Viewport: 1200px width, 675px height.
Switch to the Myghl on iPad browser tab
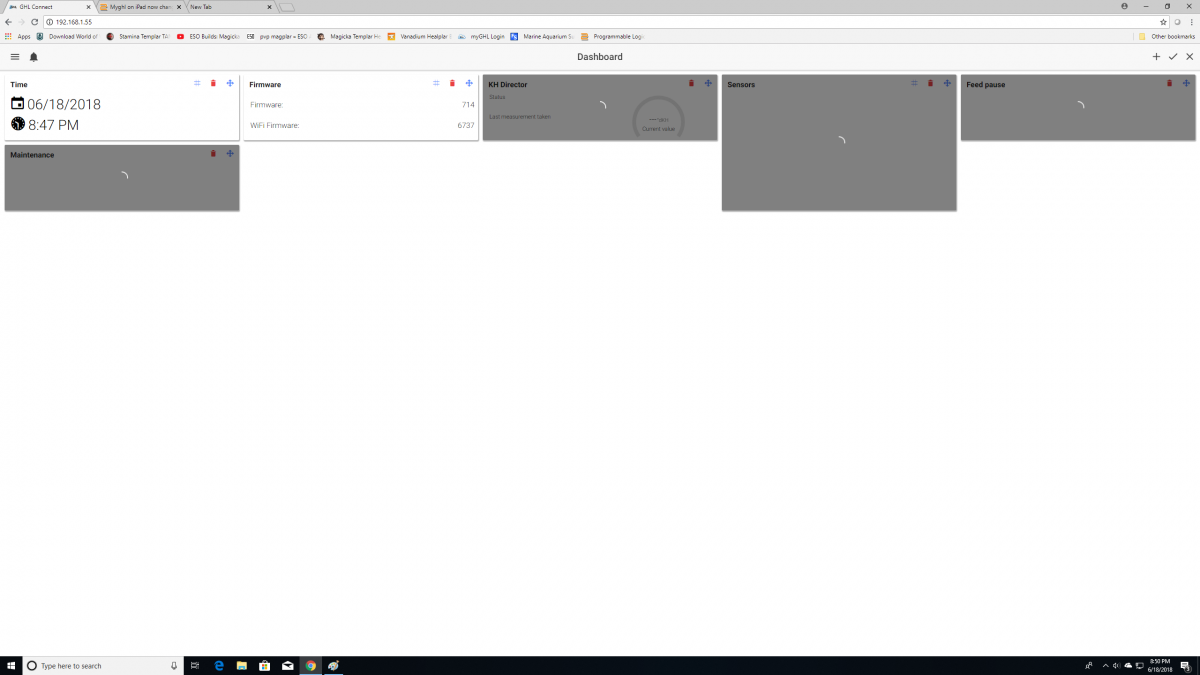point(140,6)
